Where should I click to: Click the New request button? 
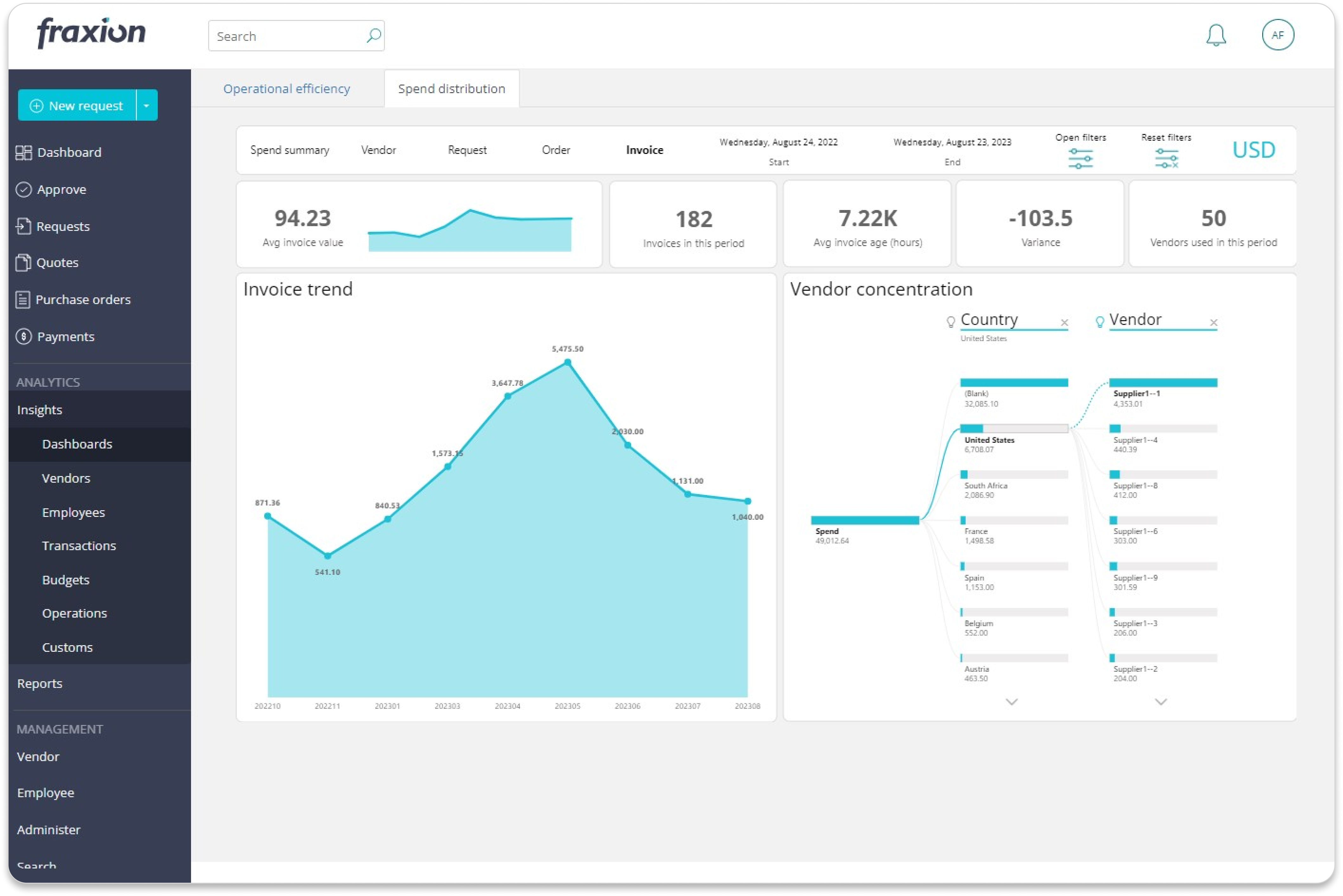(x=78, y=106)
